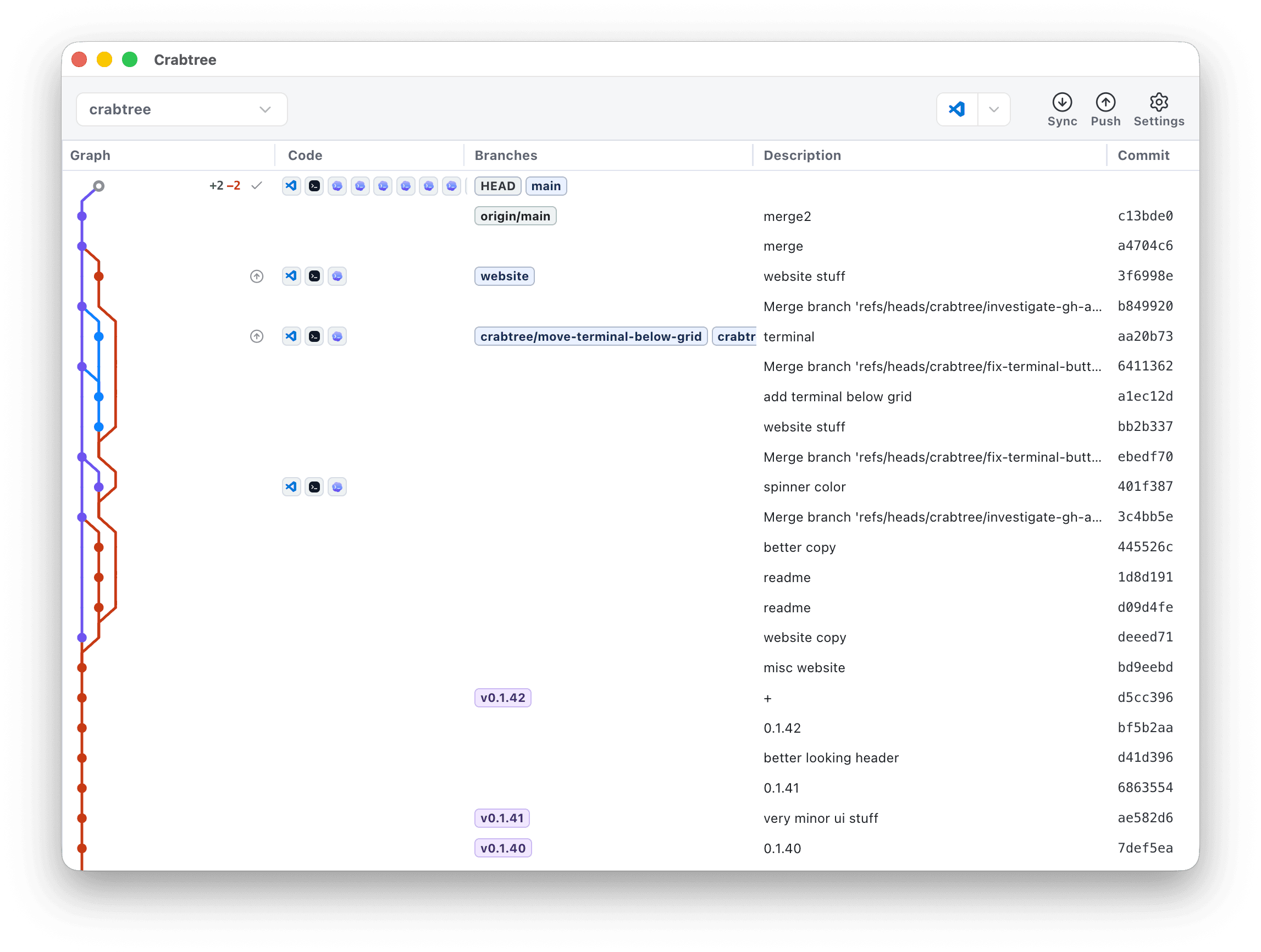Open terminal icon in aa20b73 row

[x=314, y=336]
